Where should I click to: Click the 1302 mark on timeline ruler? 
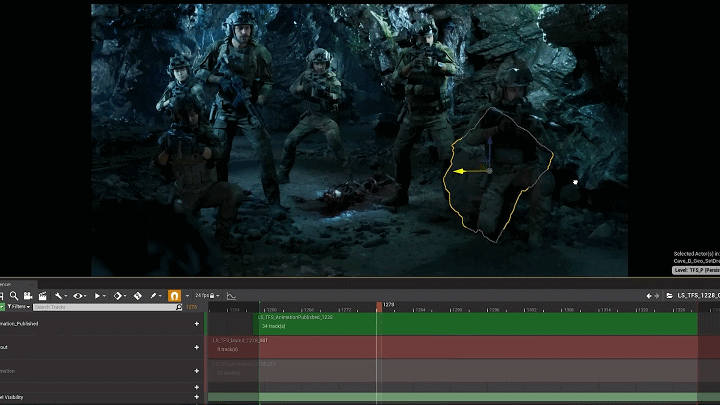(531, 310)
